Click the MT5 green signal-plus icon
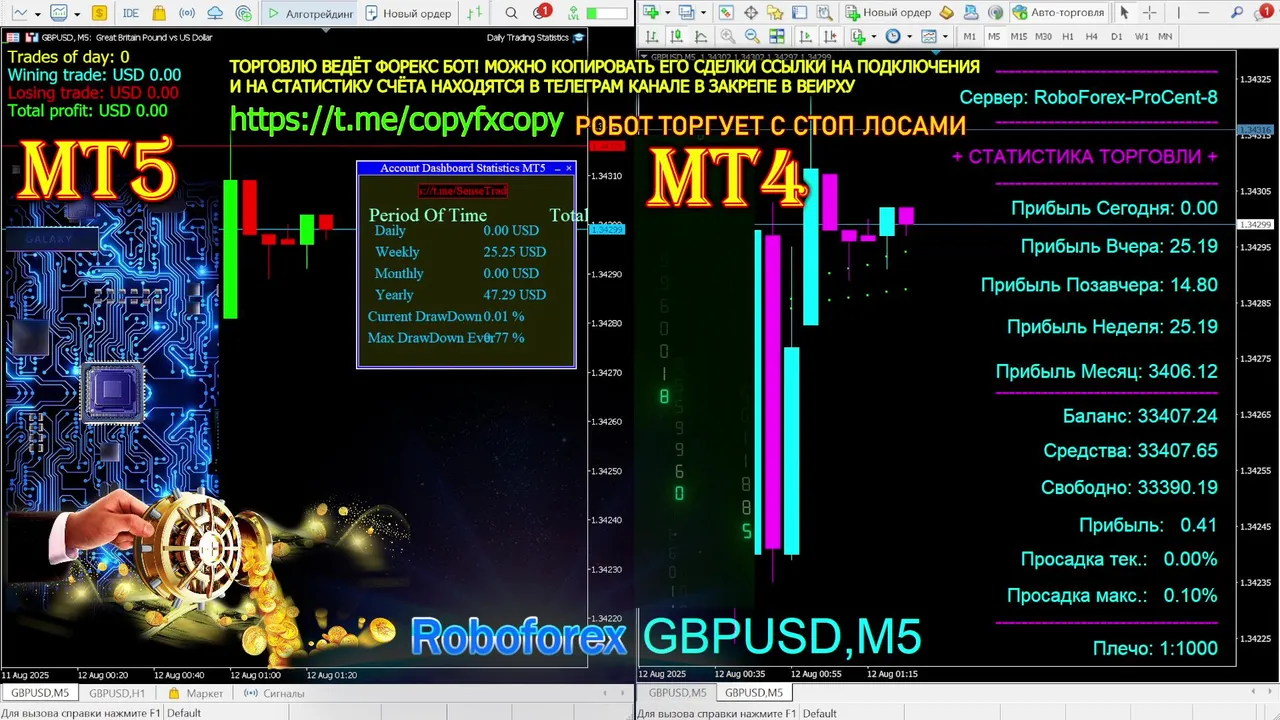This screenshot has height=720, width=1280. click(244, 13)
